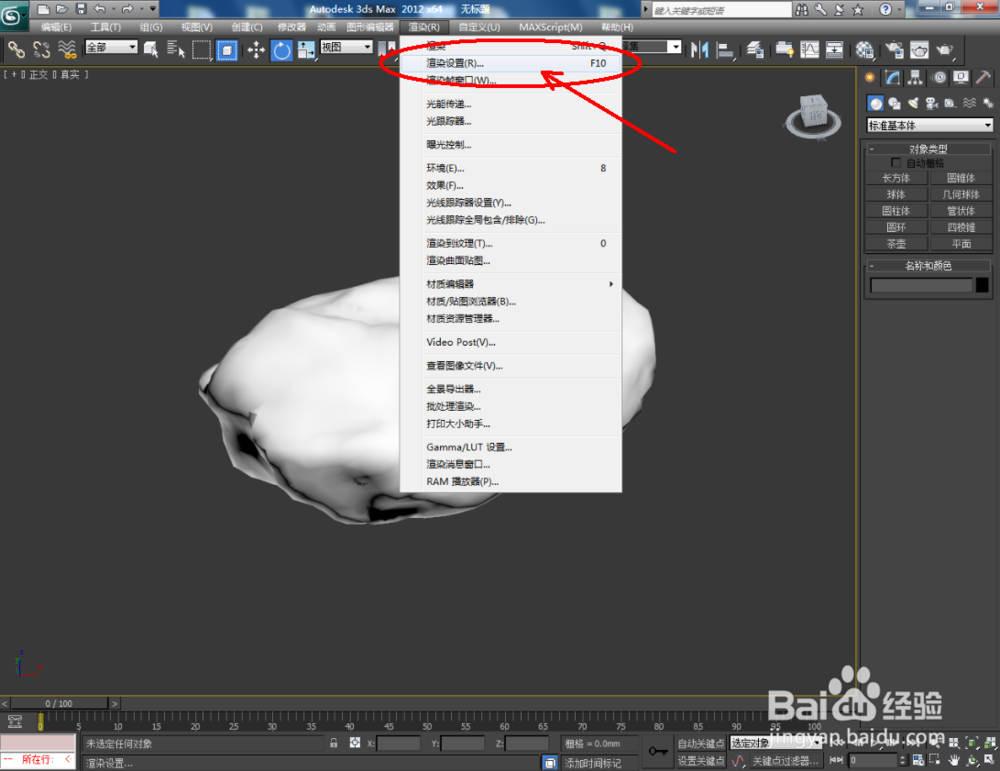1000x771 pixels.
Task: Toggle 设置关键点 set key mode
Action: click(x=701, y=760)
